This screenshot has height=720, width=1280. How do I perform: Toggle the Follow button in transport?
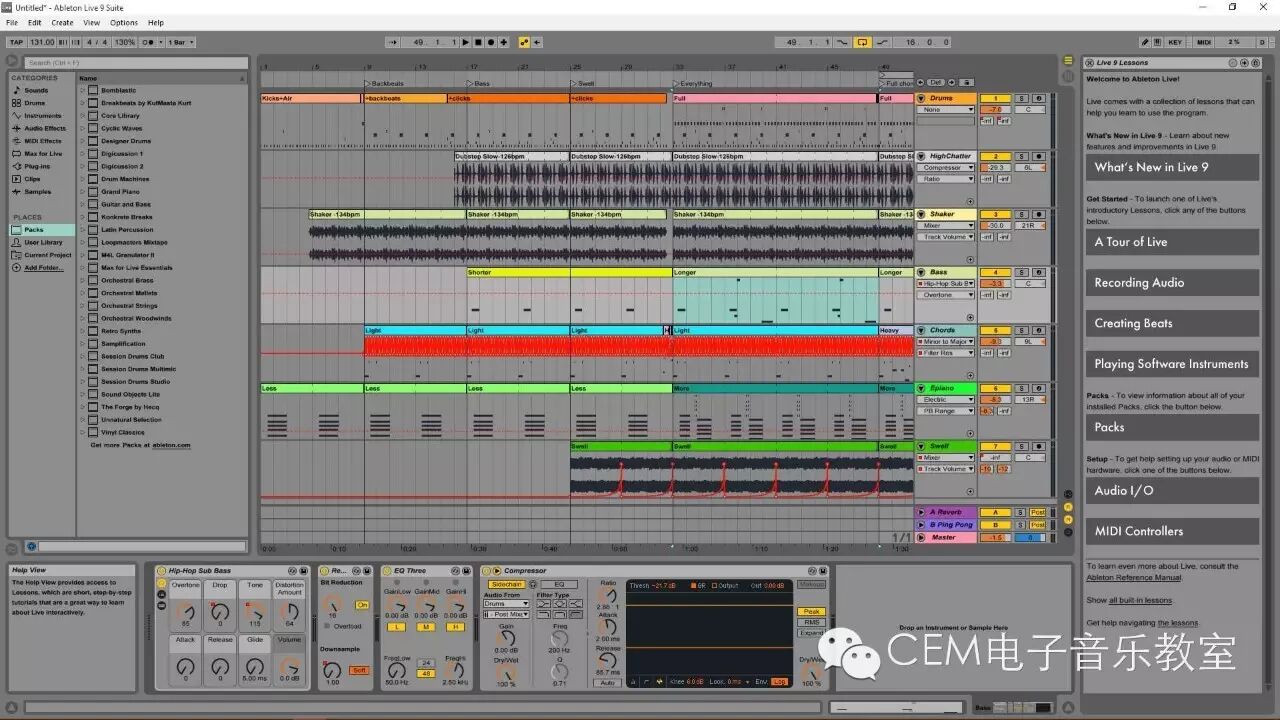click(x=391, y=42)
